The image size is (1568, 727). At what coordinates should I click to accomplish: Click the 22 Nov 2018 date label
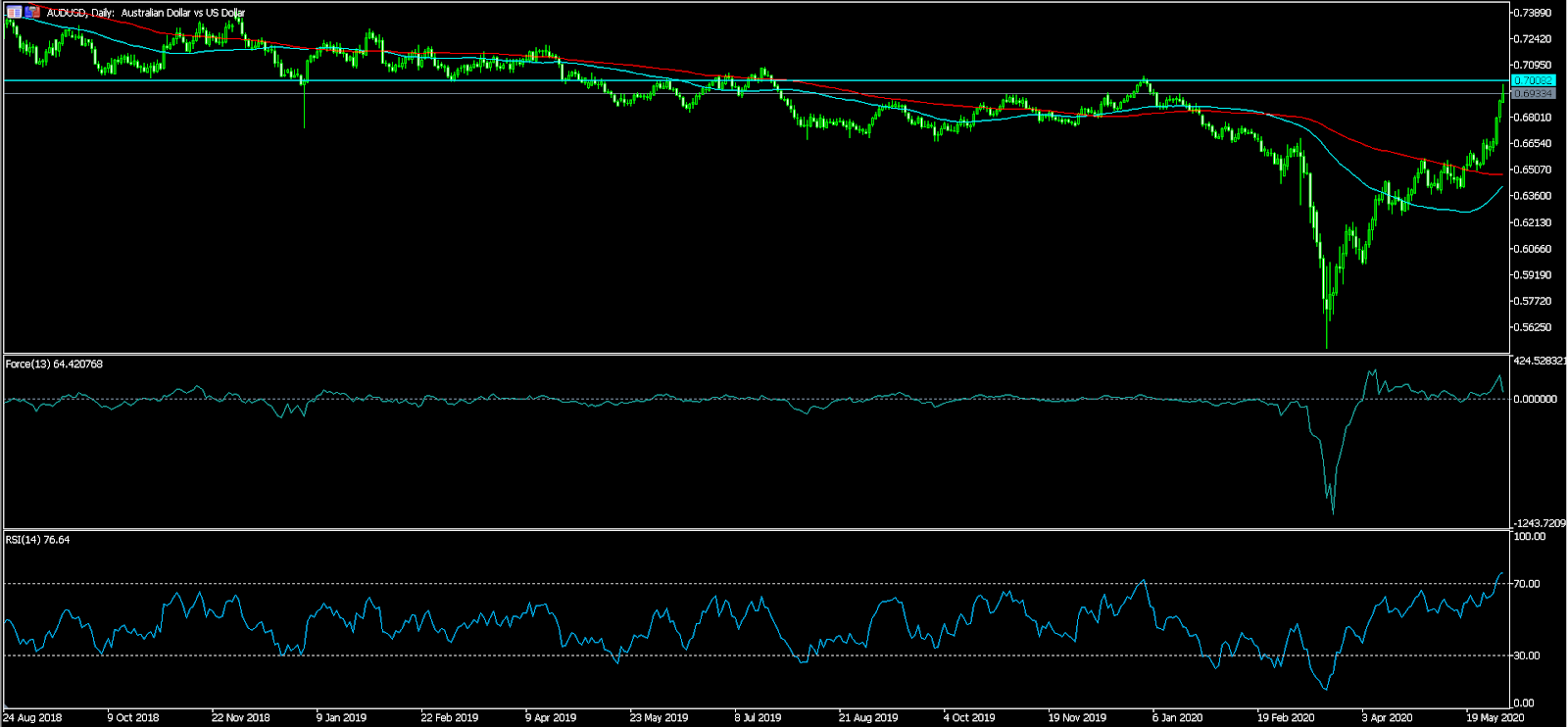click(x=241, y=718)
